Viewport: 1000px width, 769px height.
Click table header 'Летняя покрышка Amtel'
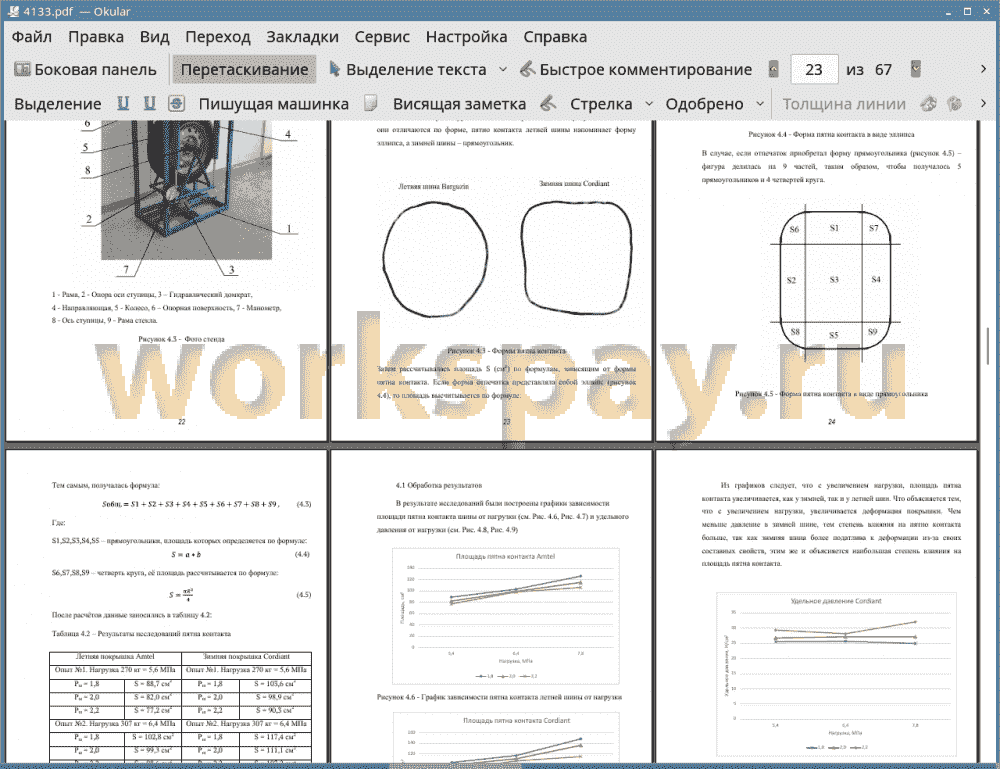(115, 656)
